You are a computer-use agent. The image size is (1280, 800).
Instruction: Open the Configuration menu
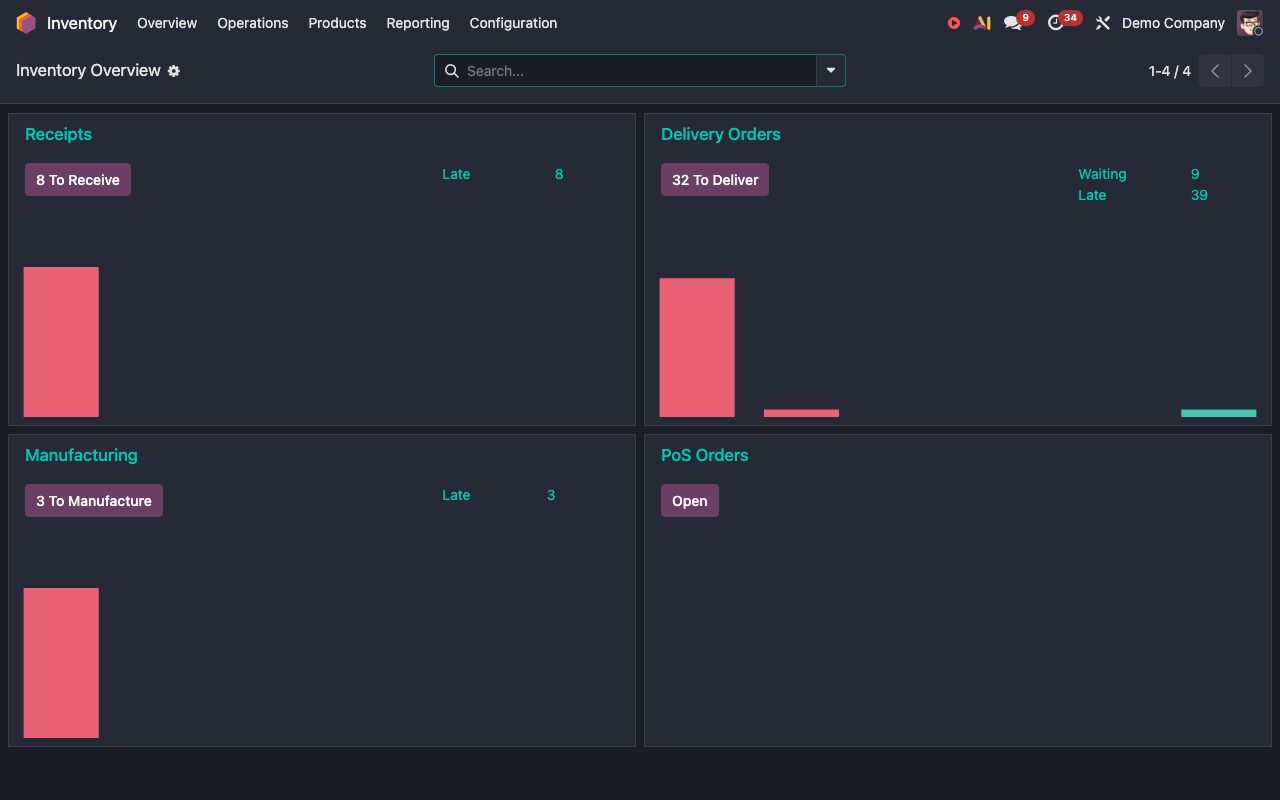(513, 23)
